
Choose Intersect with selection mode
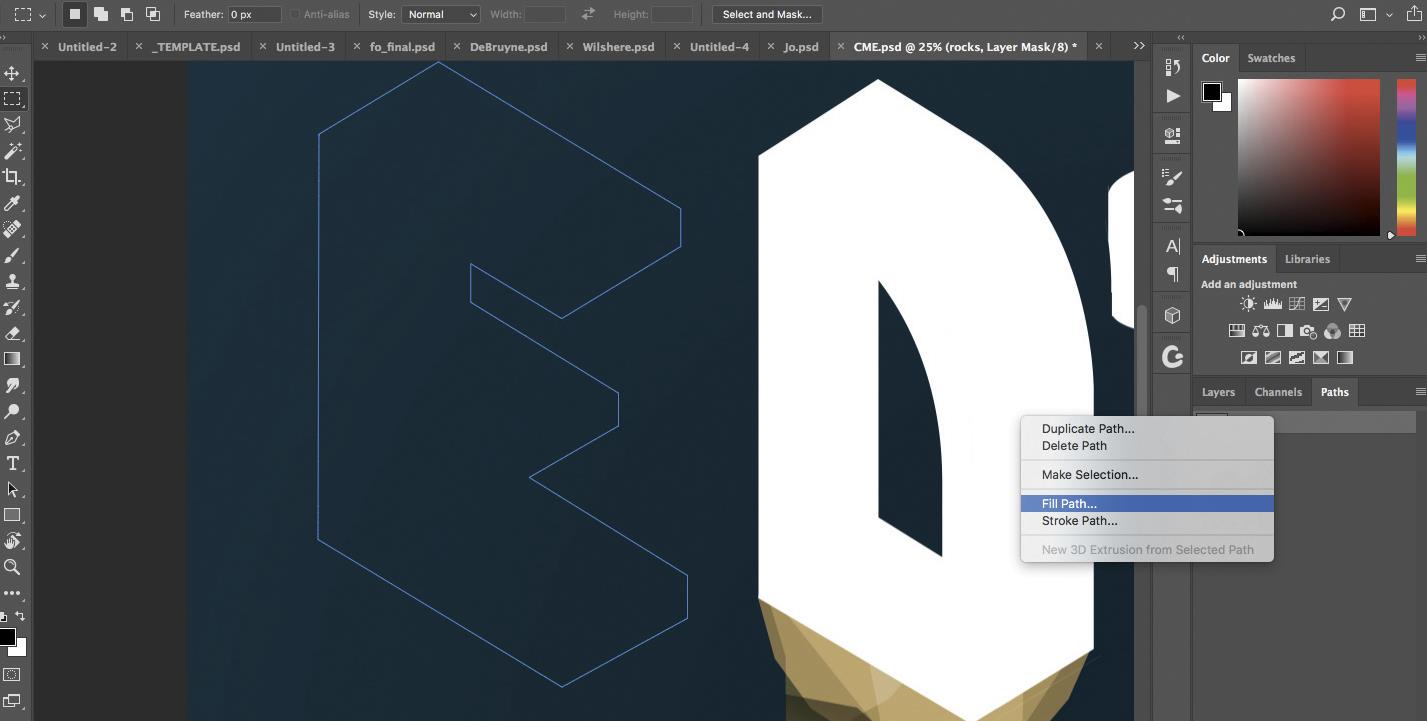click(153, 14)
